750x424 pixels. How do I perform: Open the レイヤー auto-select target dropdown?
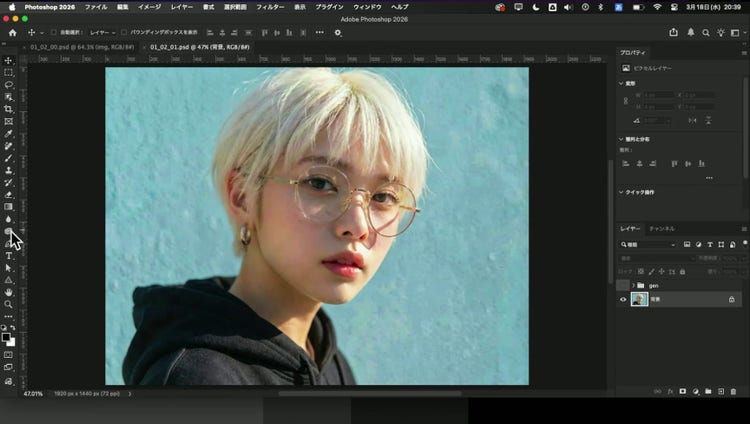point(103,32)
